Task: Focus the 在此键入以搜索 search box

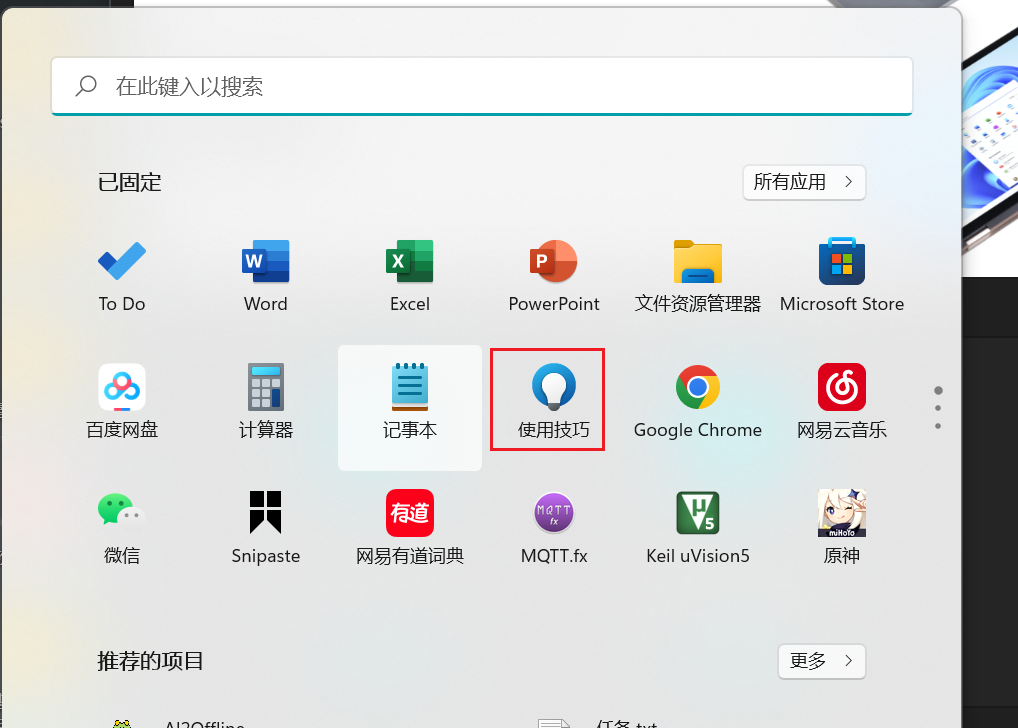Action: 482,86
